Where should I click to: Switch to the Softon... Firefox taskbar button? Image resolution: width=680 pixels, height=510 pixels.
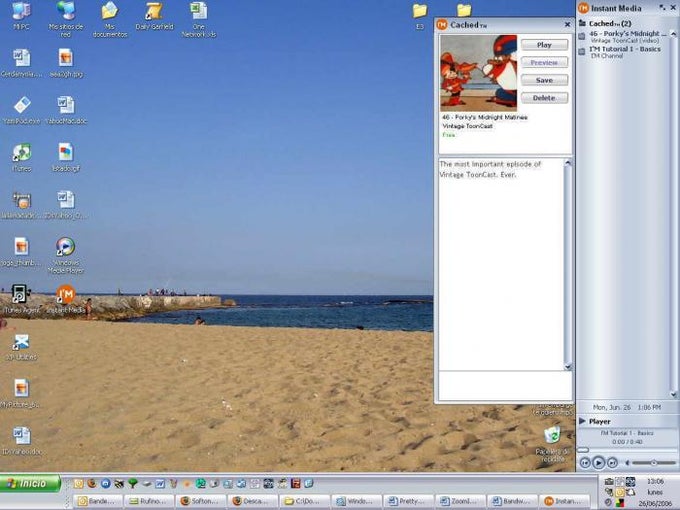200,501
